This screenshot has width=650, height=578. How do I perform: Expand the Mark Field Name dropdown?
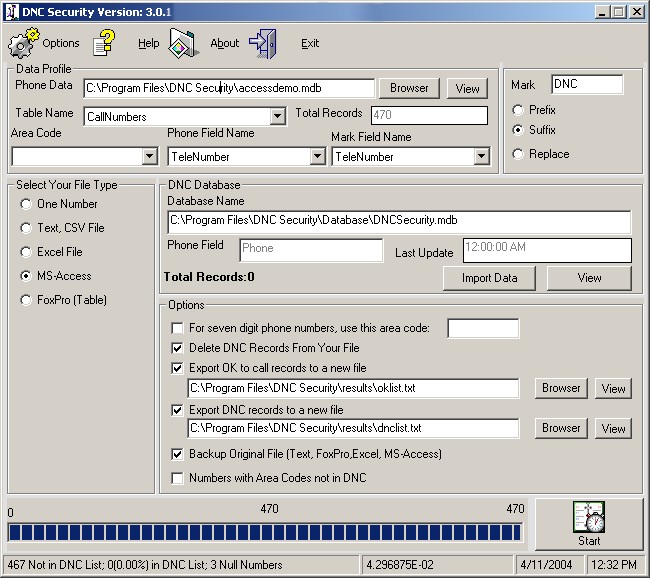point(481,156)
